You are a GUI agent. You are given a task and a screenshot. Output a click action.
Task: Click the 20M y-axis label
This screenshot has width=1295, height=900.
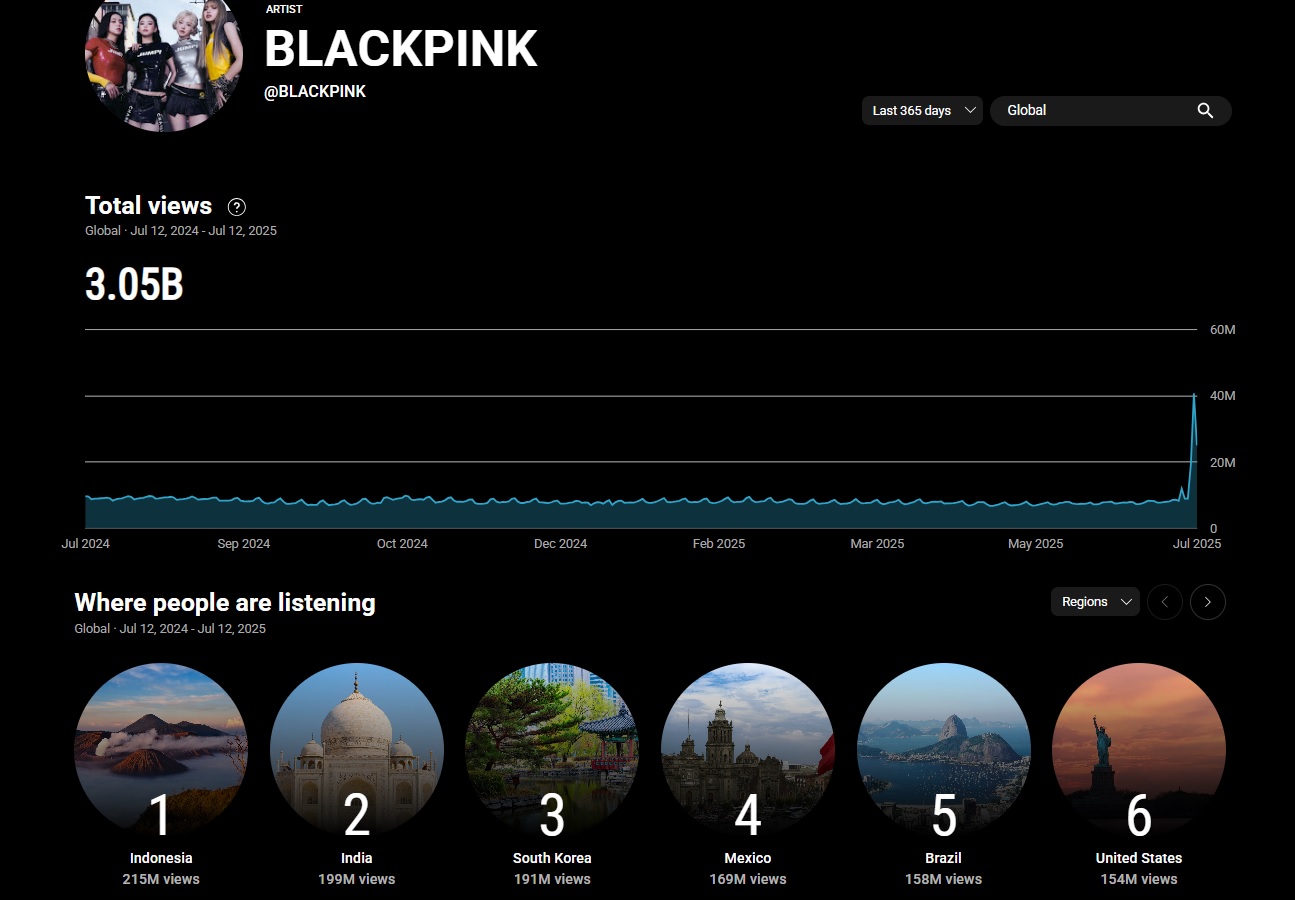tap(1223, 463)
